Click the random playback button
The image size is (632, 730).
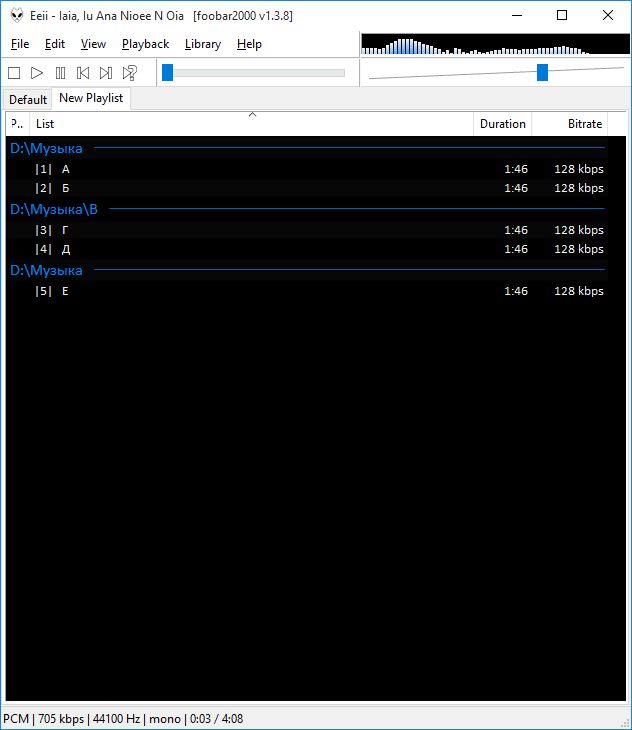click(129, 73)
